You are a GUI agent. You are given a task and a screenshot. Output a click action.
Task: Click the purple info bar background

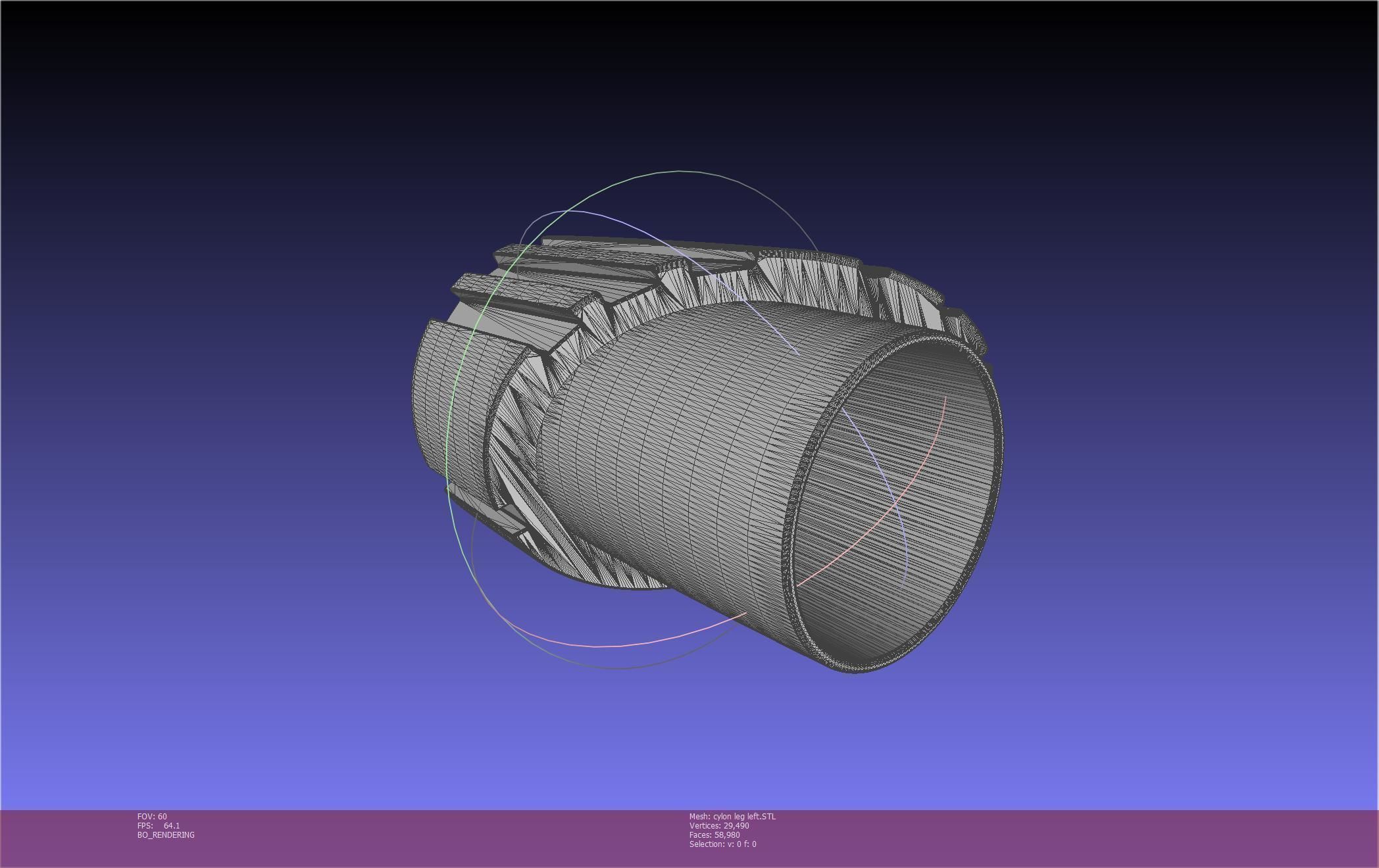coord(1053,838)
